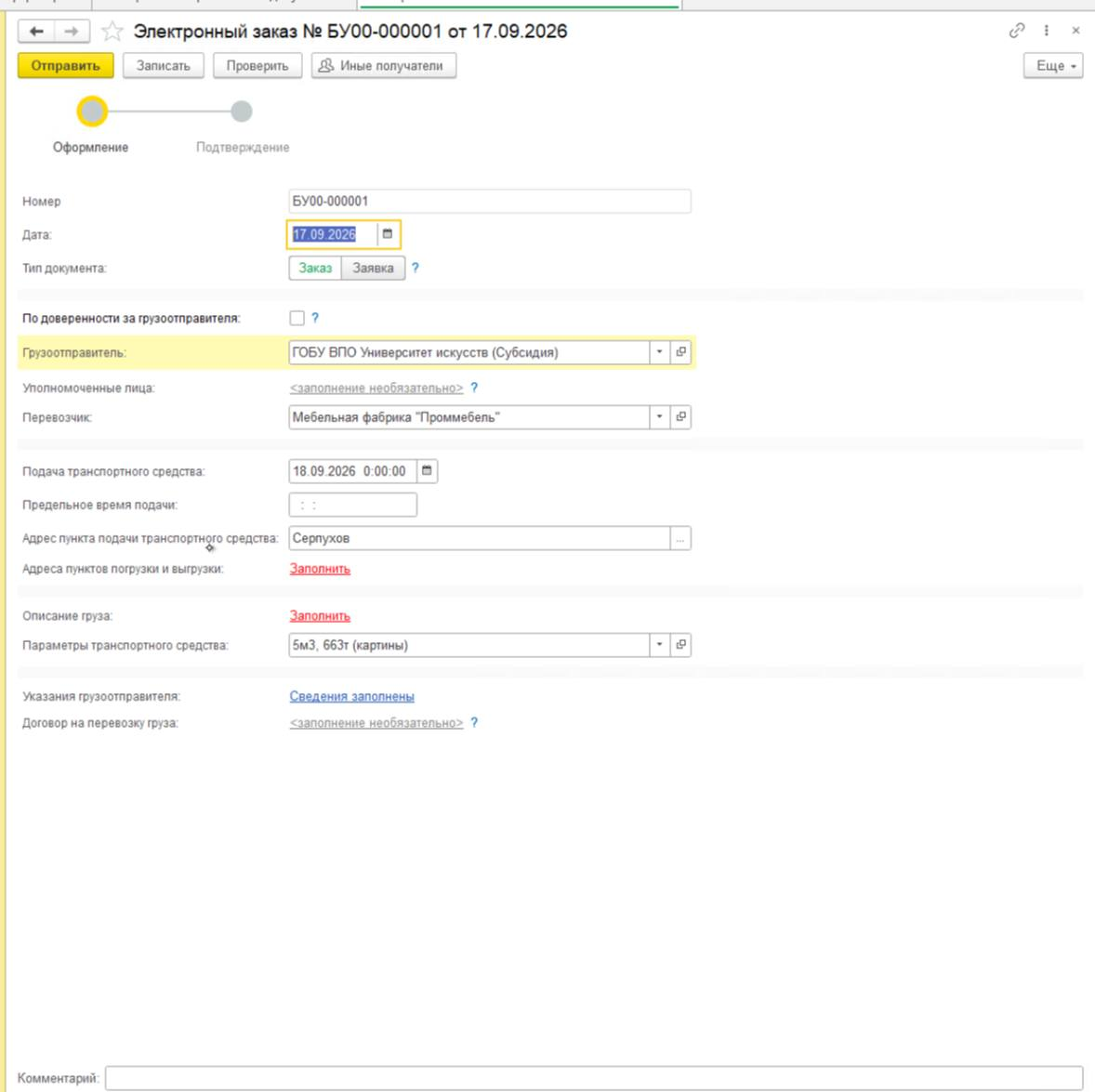Open calendar picker for Дата field
The height and width of the screenshot is (1092, 1095).
pyautogui.click(x=388, y=234)
